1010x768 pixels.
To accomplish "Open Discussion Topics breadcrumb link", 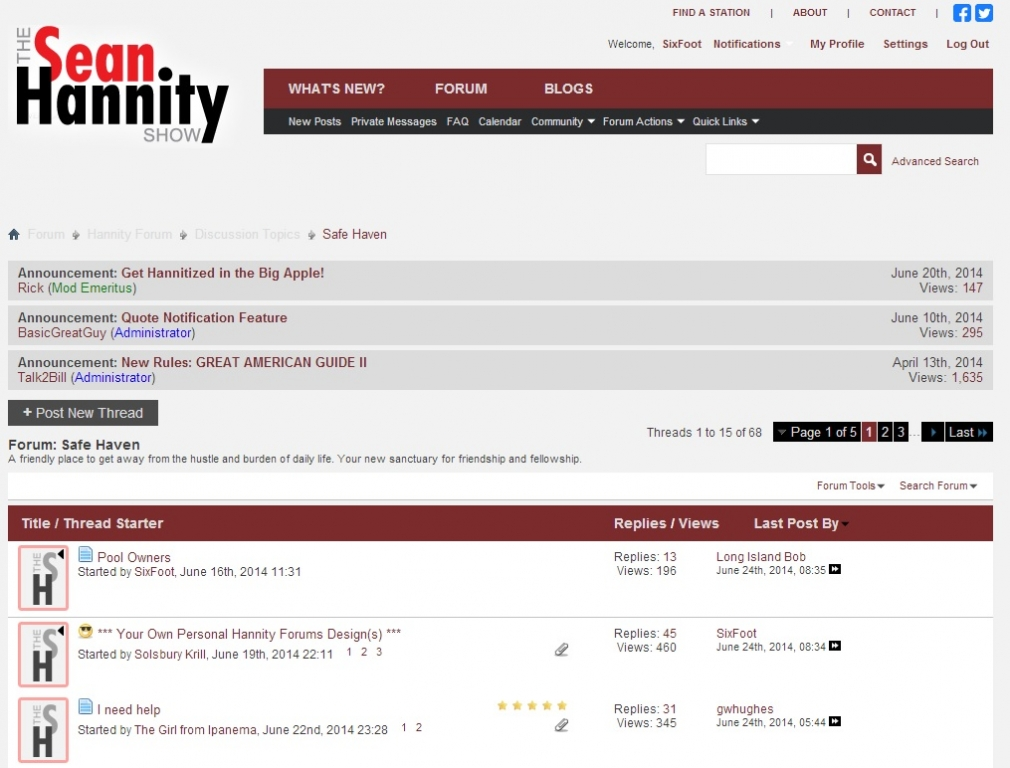I will 247,234.
